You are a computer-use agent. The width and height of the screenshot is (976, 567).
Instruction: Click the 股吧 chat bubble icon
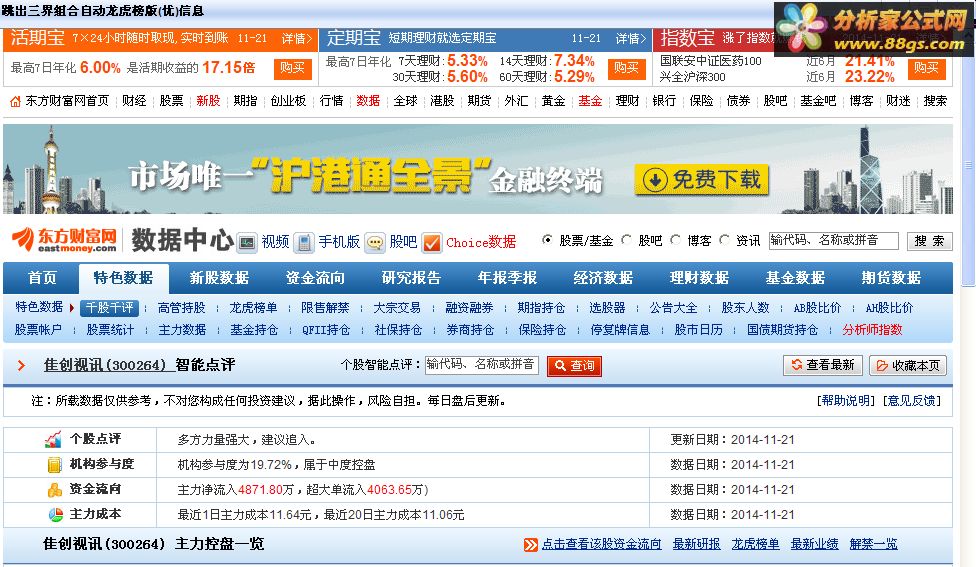pos(375,242)
